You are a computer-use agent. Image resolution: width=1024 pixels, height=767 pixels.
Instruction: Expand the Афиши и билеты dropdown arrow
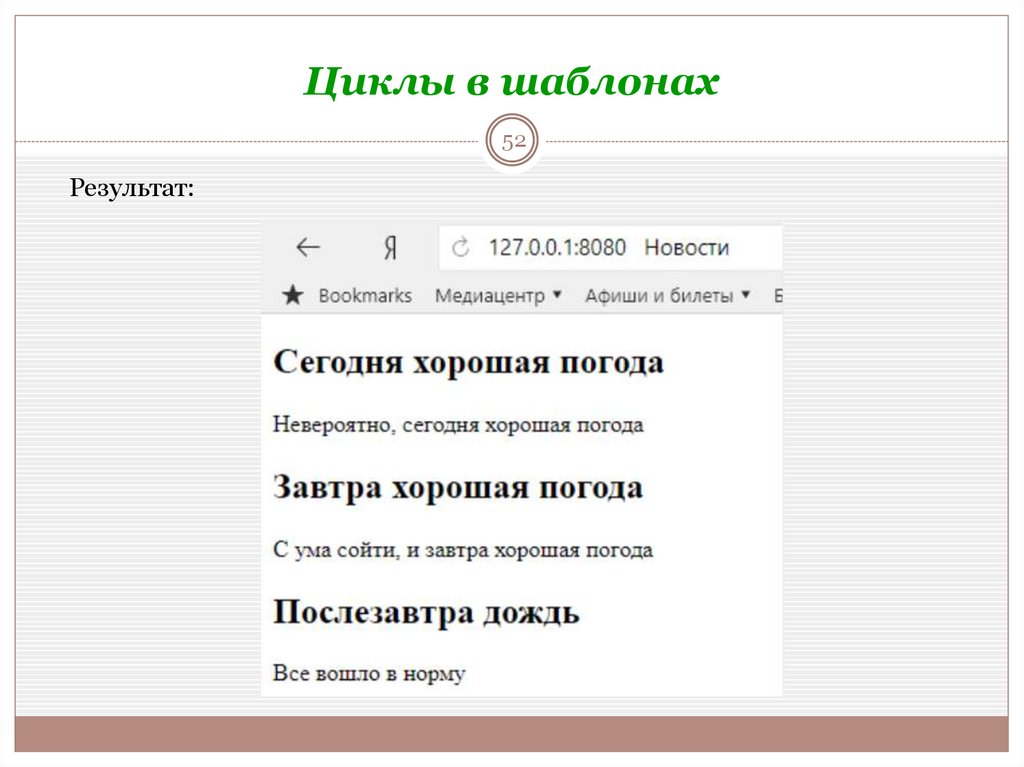coord(744,295)
